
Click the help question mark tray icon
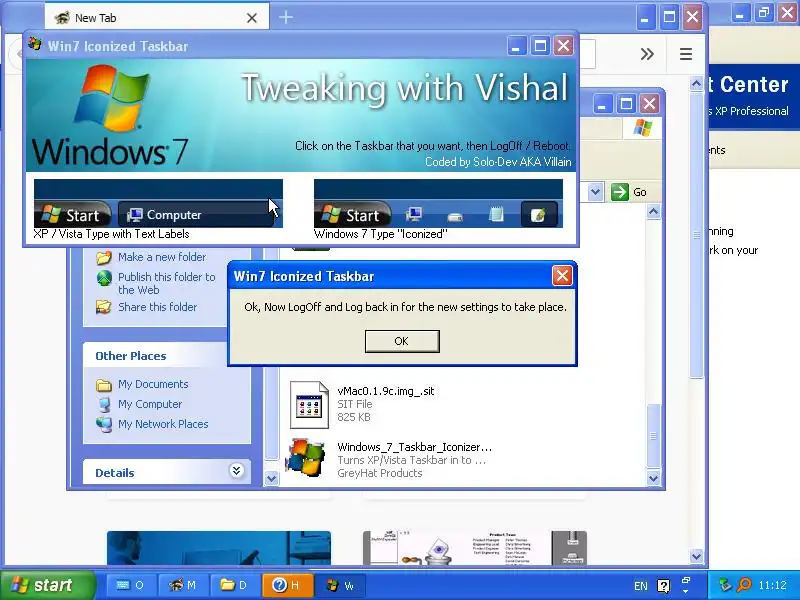[x=663, y=586]
